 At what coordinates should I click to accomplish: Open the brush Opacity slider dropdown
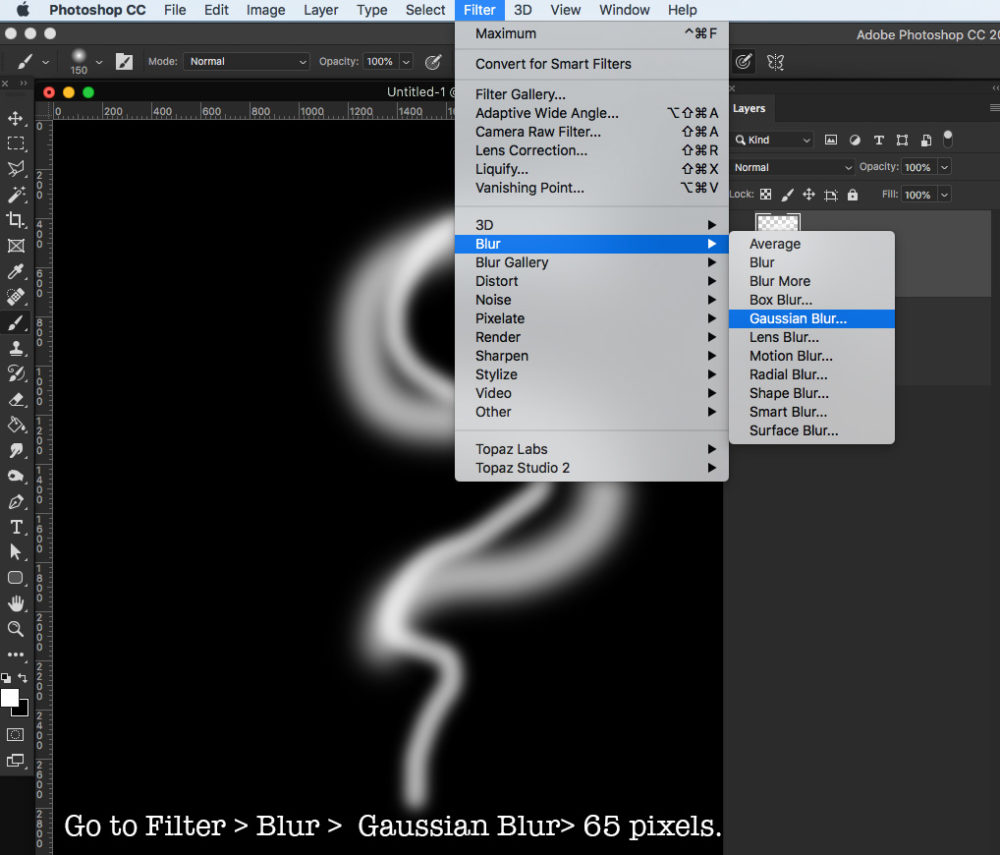[406, 61]
